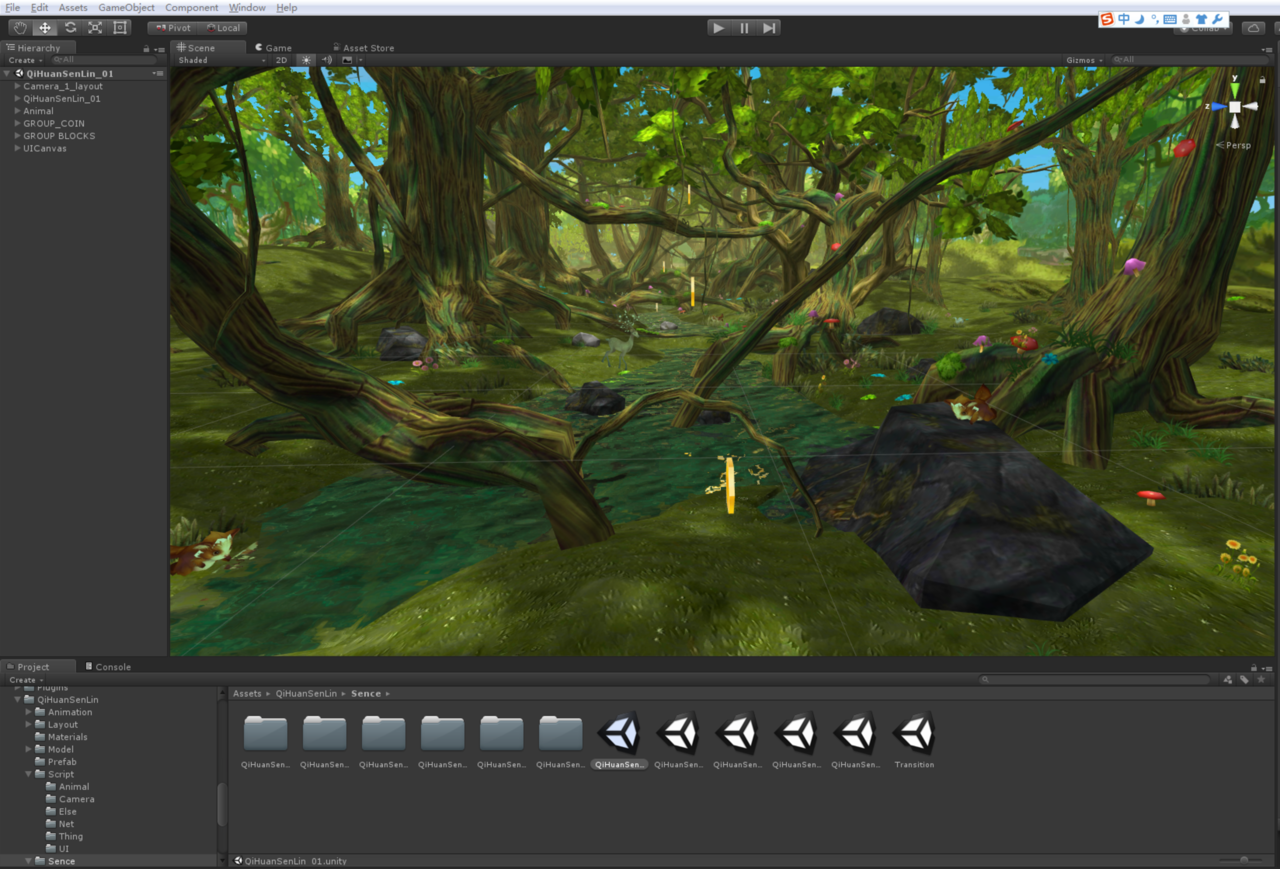Expand the GROUP BLOCKS object
The height and width of the screenshot is (869, 1280).
(17, 136)
